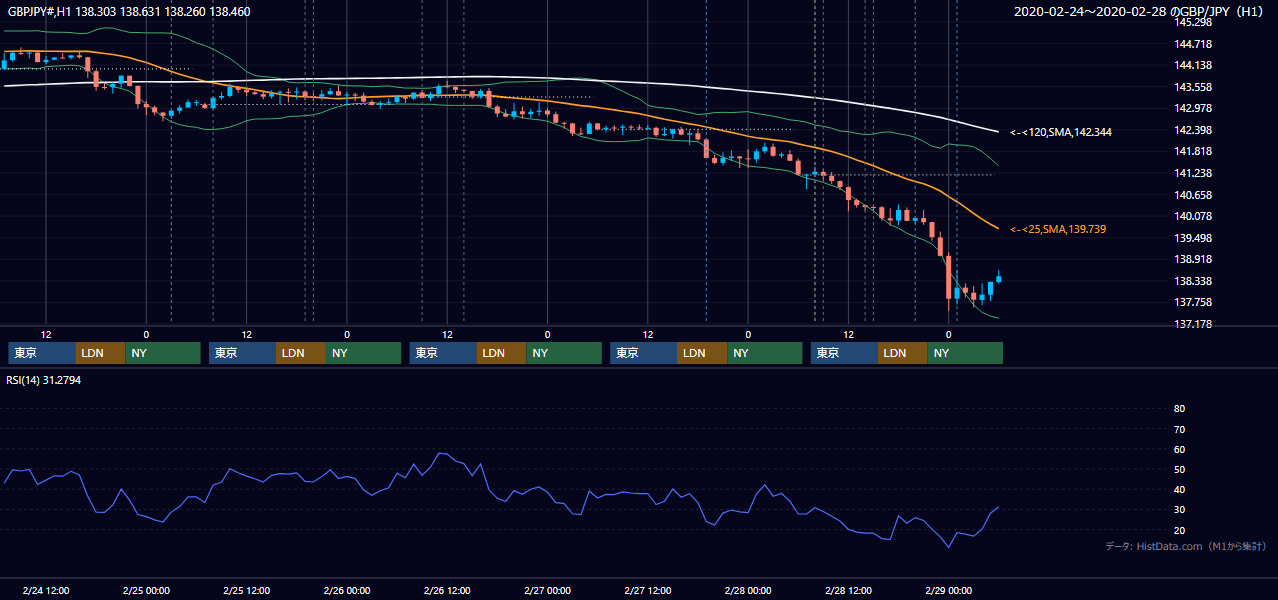
Task: Click price axis value 142.398
Action: [1193, 130]
